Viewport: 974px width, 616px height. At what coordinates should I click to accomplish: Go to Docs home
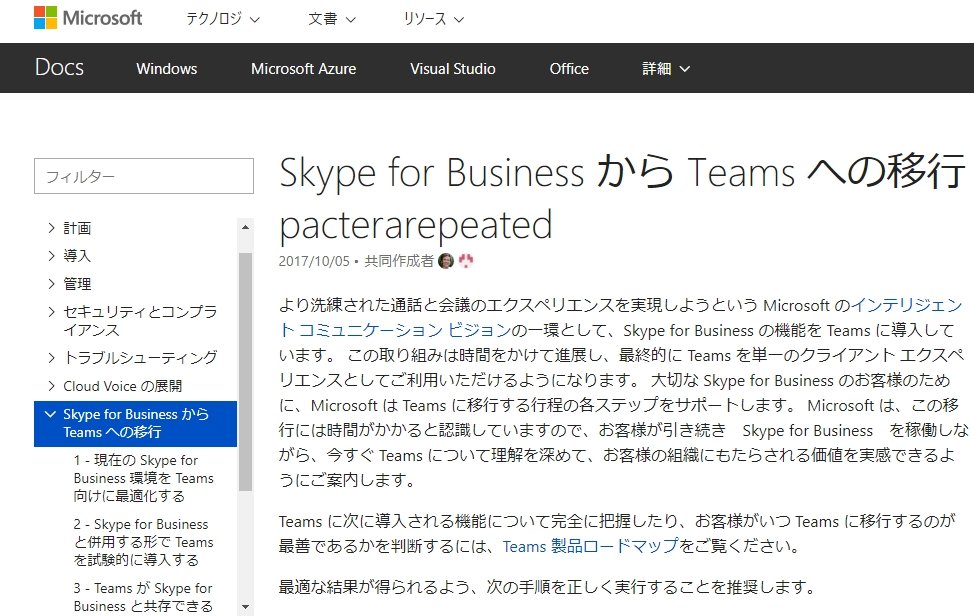[60, 68]
